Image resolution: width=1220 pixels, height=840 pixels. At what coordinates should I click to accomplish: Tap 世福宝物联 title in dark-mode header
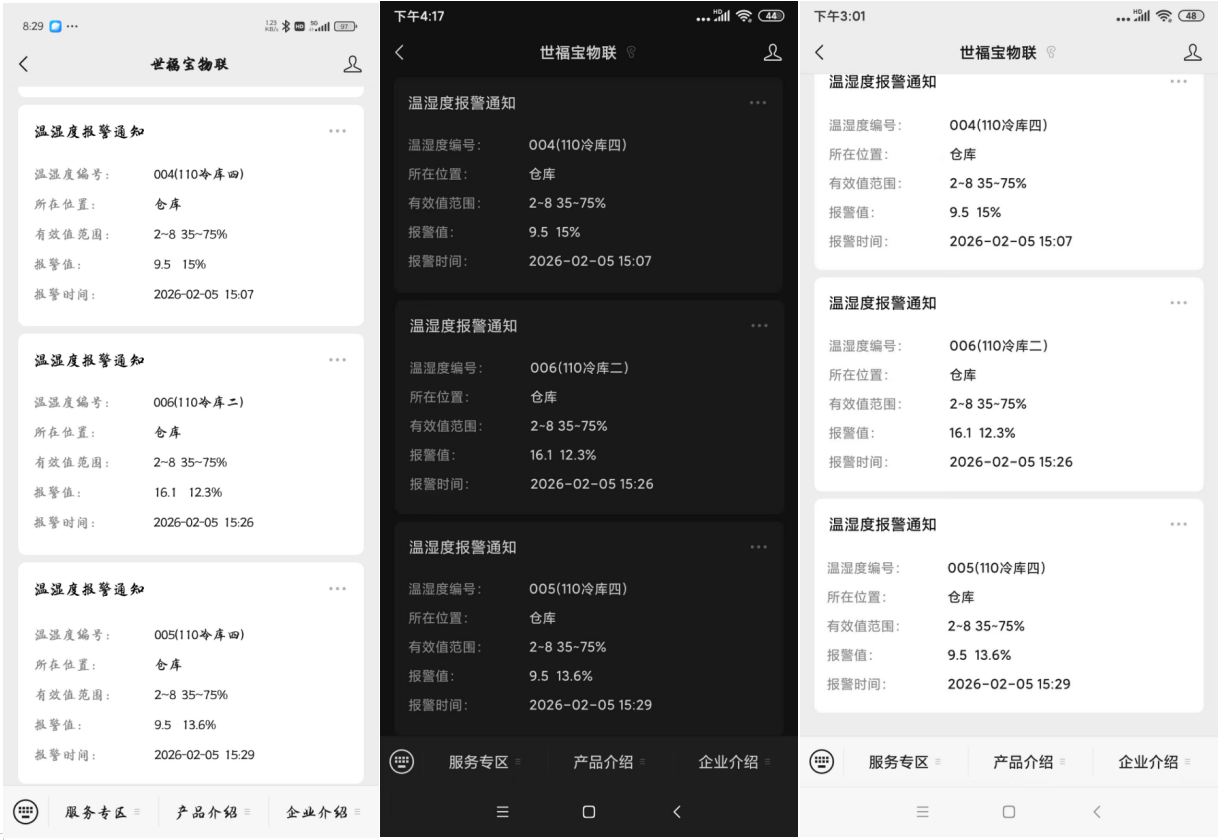click(578, 53)
